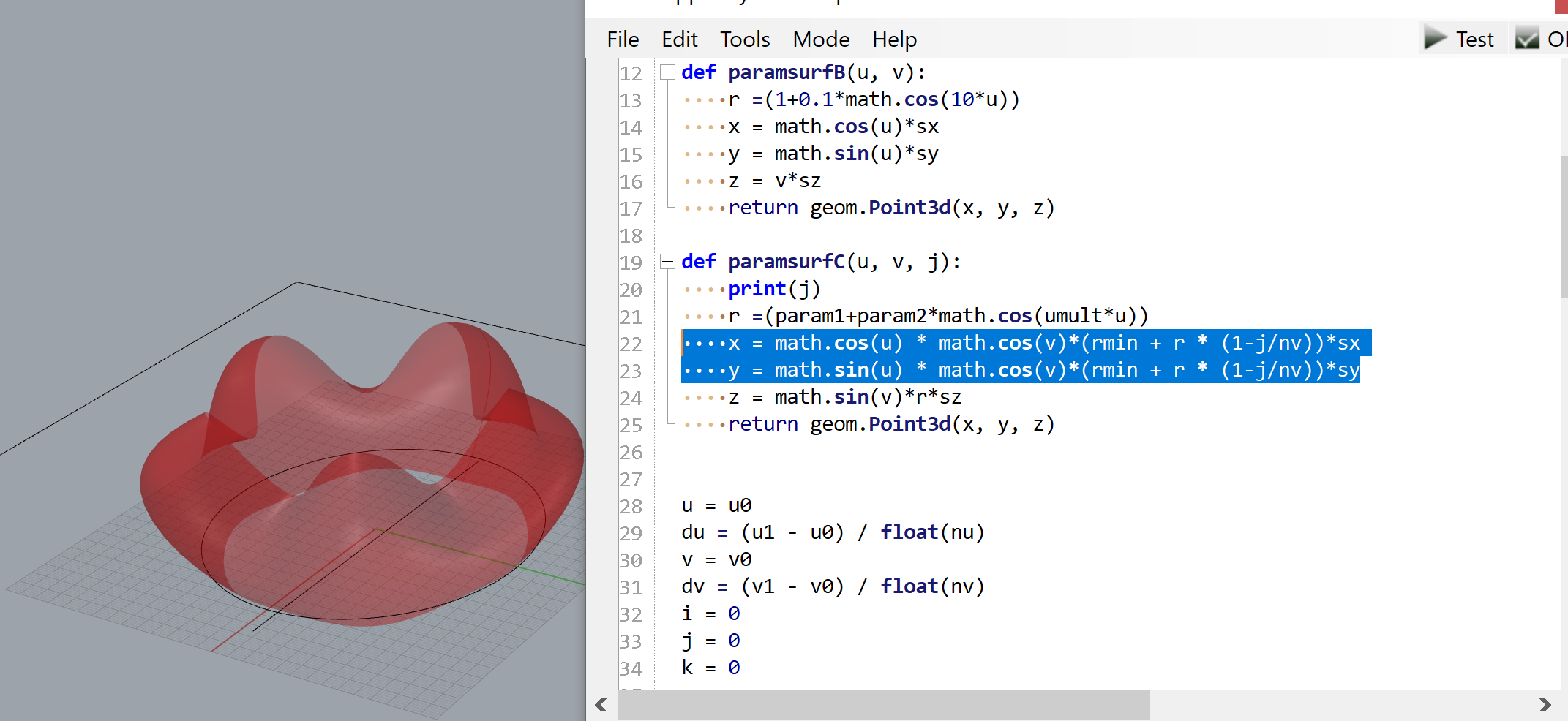Screen dimensions: 1568x721
Task: Click the line 14 'x = math.cos(u)*sx' code
Action: pos(833,127)
